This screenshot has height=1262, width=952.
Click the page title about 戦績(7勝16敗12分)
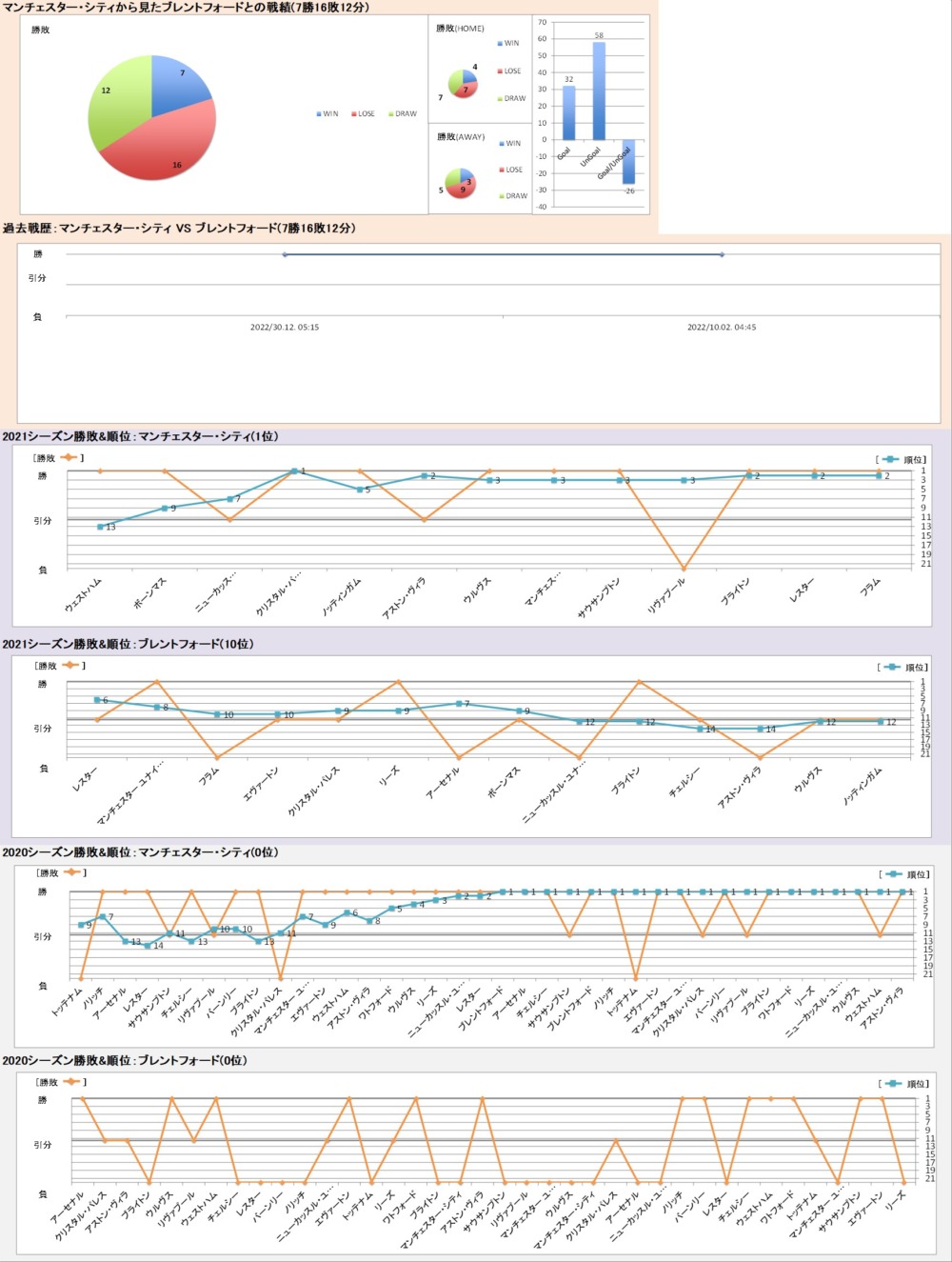pyautogui.click(x=187, y=8)
